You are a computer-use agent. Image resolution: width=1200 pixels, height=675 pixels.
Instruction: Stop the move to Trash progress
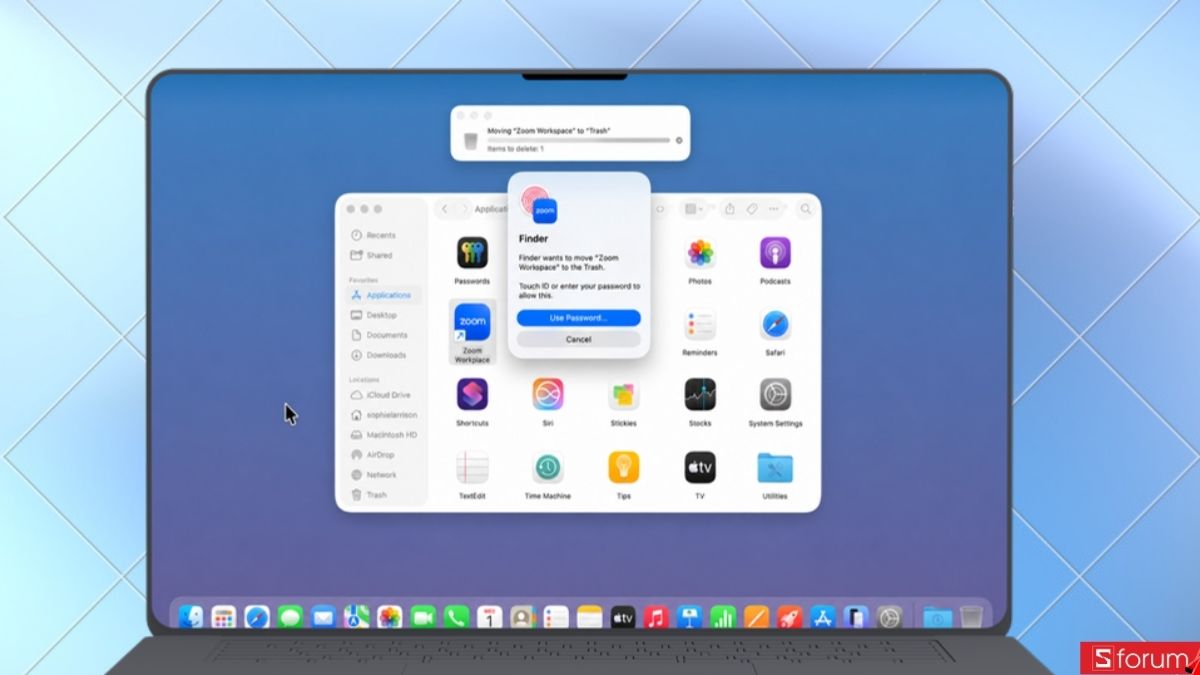[x=679, y=140]
